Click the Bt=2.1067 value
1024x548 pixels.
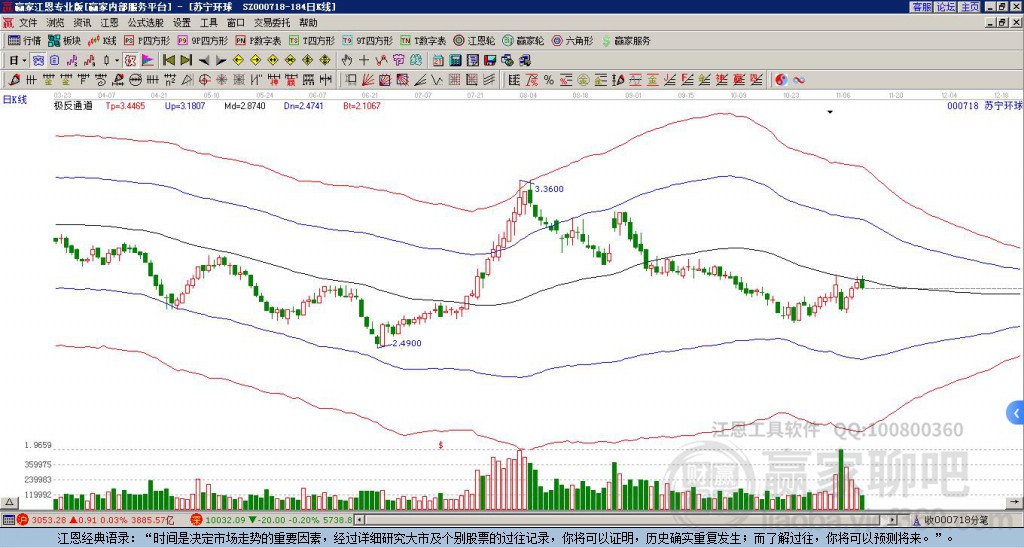click(362, 105)
